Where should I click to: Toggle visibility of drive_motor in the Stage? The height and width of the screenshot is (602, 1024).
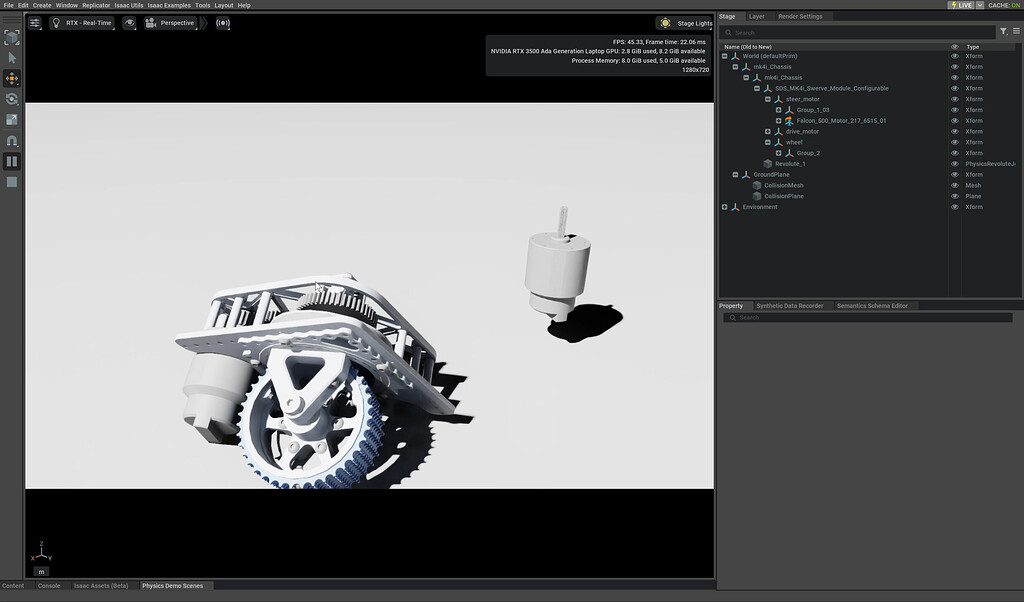[x=953, y=131]
